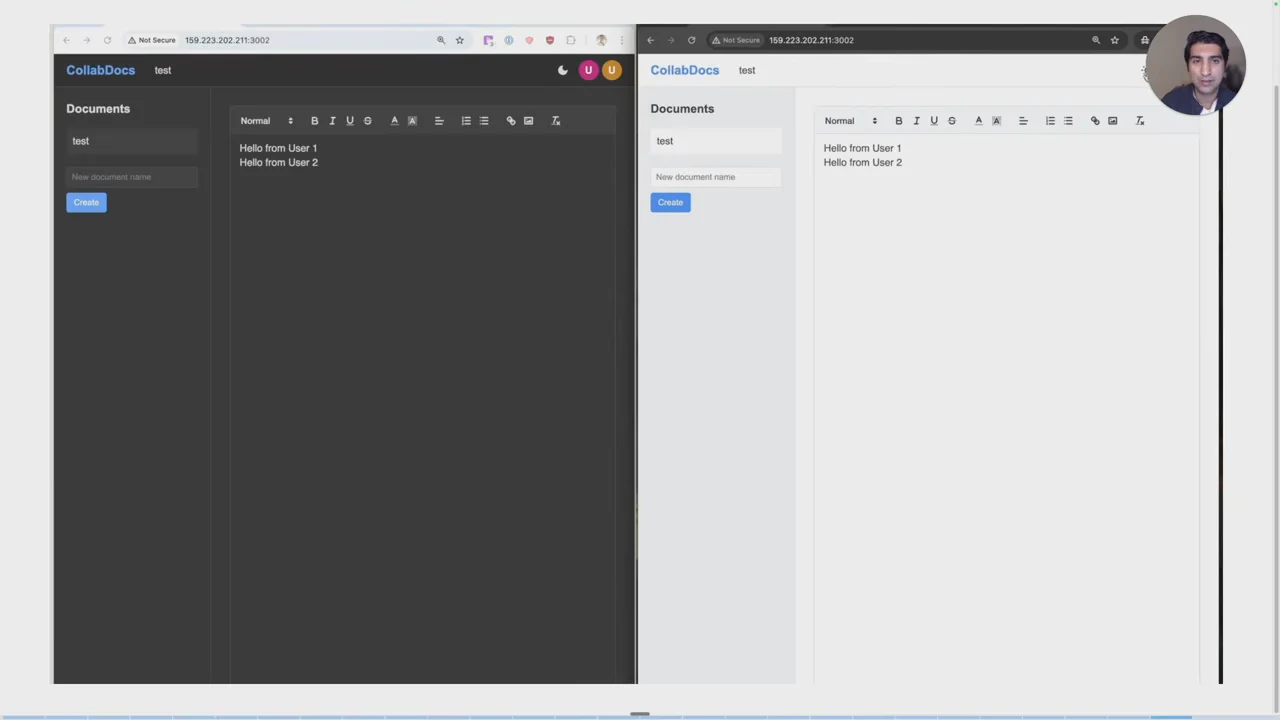Click the orange U user avatar
The image size is (1280, 720).
(611, 70)
